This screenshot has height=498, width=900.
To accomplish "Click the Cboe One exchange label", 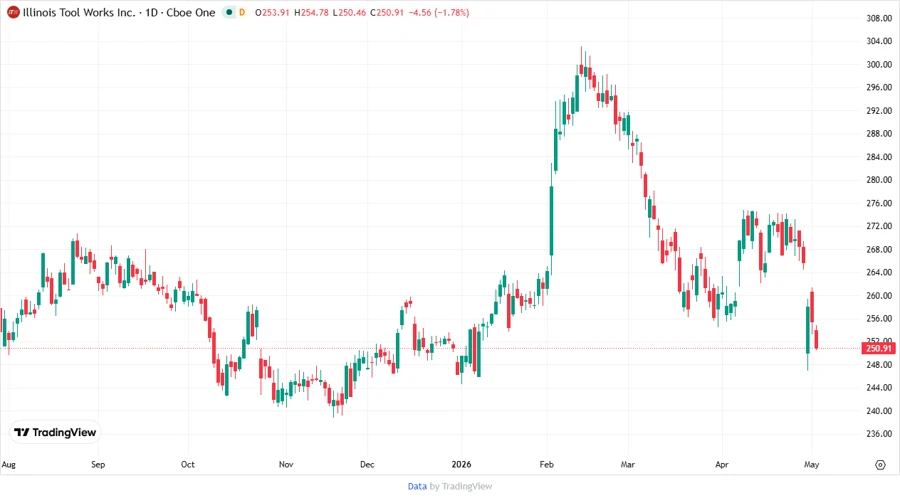I will pyautogui.click(x=191, y=12).
